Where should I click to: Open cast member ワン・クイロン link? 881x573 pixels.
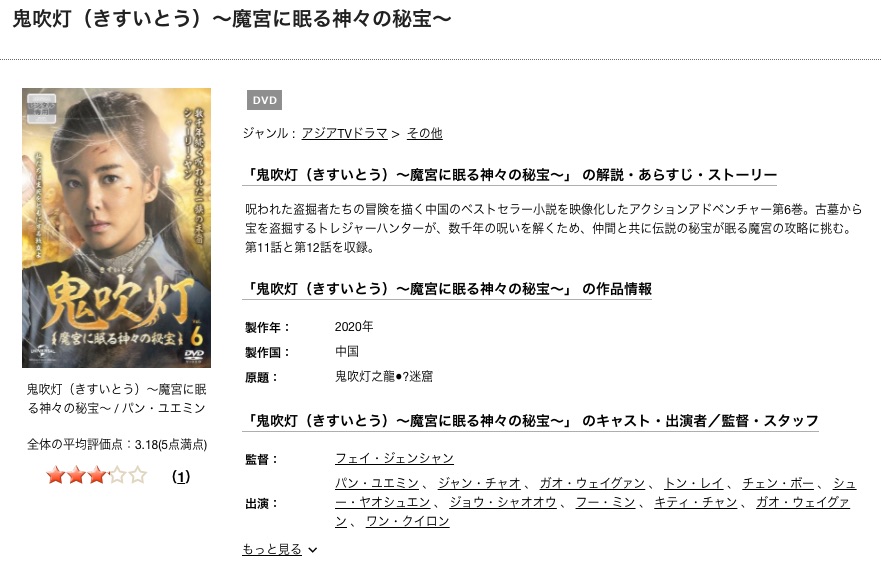click(x=407, y=521)
